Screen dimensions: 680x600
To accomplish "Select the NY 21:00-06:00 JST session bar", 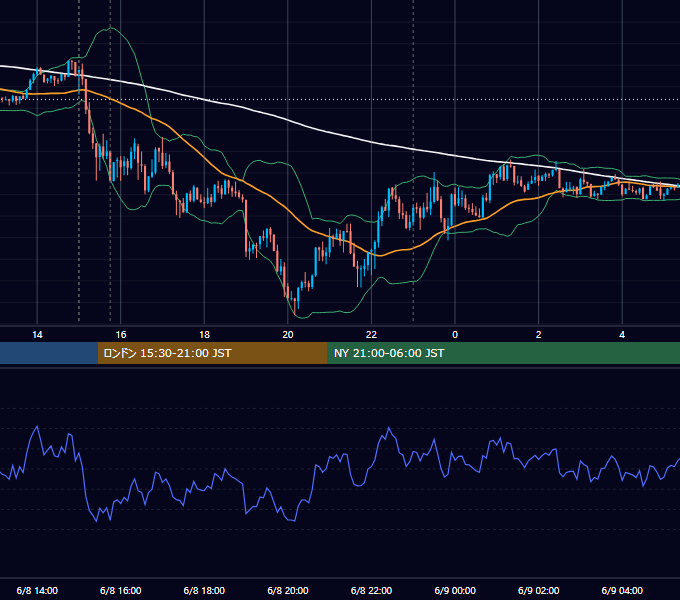I will (x=503, y=353).
